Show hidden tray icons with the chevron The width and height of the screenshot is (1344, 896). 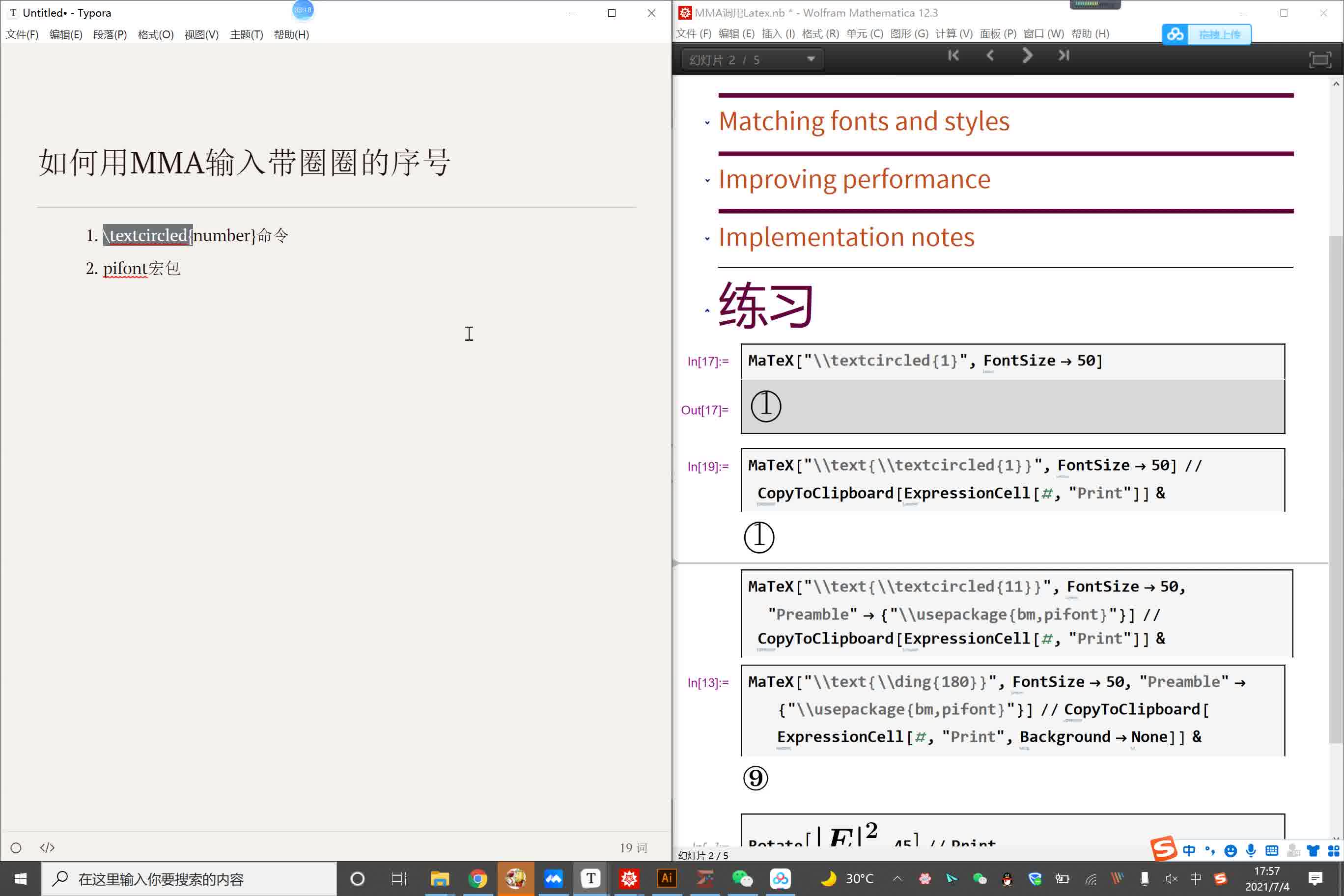pos(897,878)
